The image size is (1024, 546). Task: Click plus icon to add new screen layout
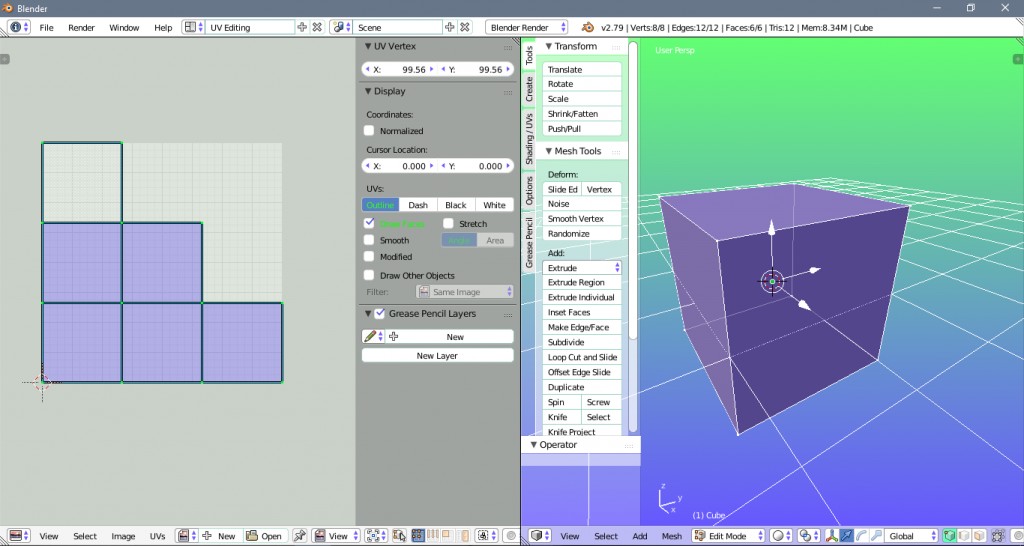(302, 27)
